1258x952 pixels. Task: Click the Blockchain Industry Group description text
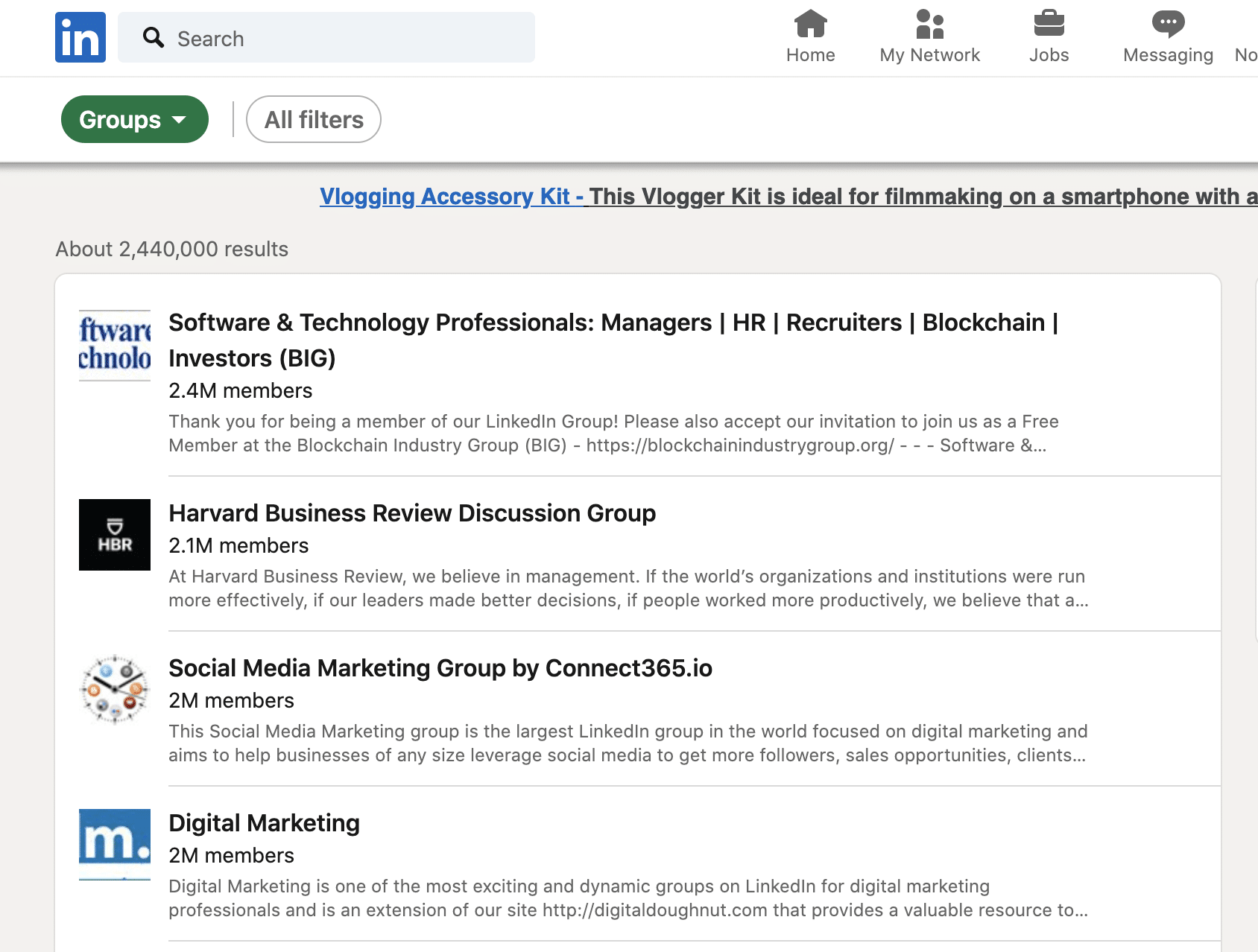(613, 433)
